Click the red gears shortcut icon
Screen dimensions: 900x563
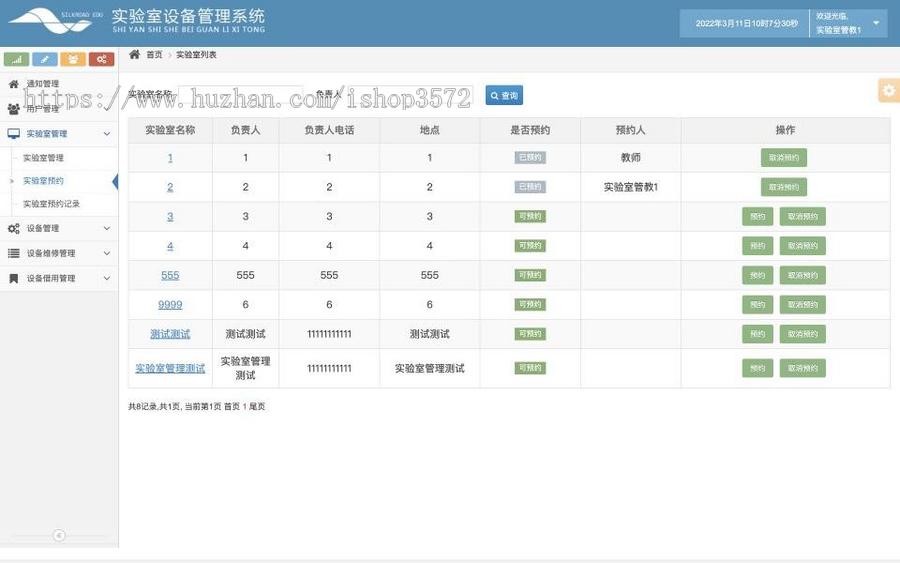(x=102, y=59)
